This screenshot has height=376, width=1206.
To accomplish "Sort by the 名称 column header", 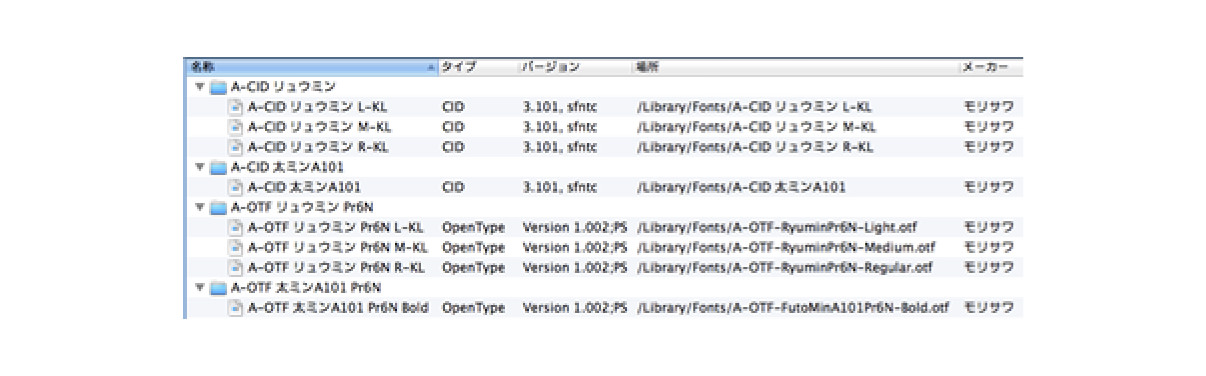I will click(x=311, y=66).
